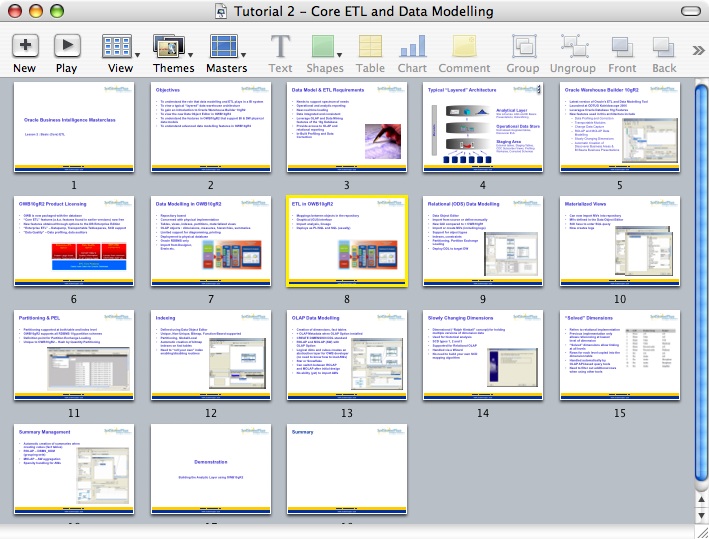Click the New slide icon
The width and height of the screenshot is (709, 539).
tap(25, 46)
